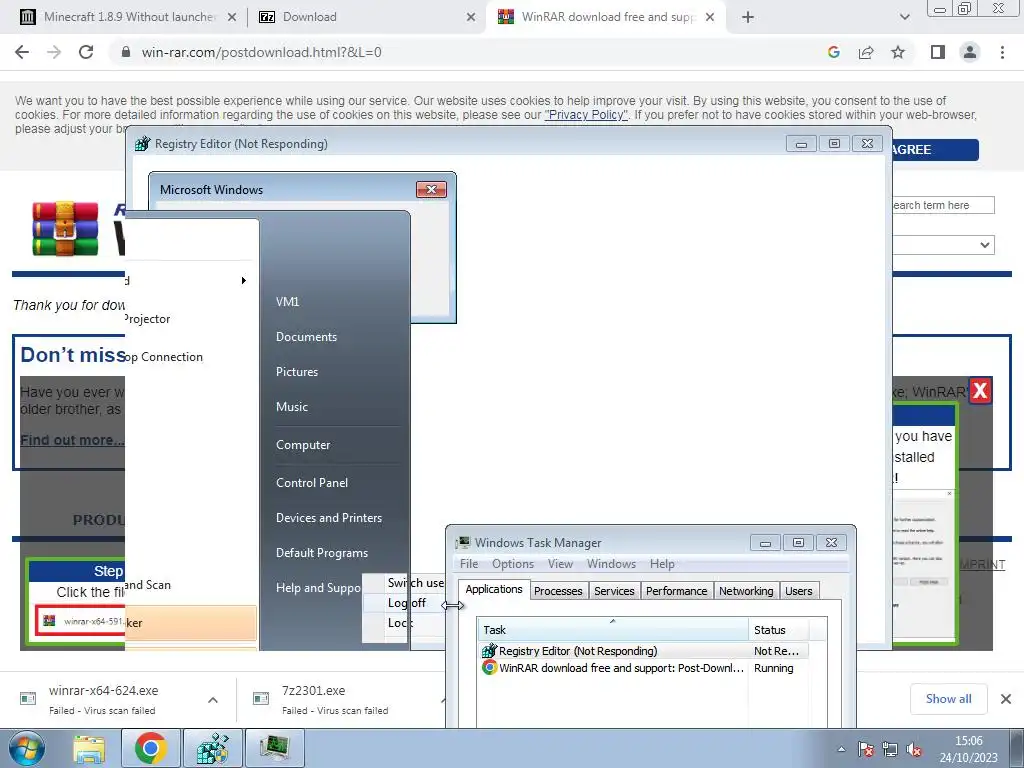The image size is (1024, 768).
Task: Click Chrome icon in taskbar
Action: click(x=151, y=748)
